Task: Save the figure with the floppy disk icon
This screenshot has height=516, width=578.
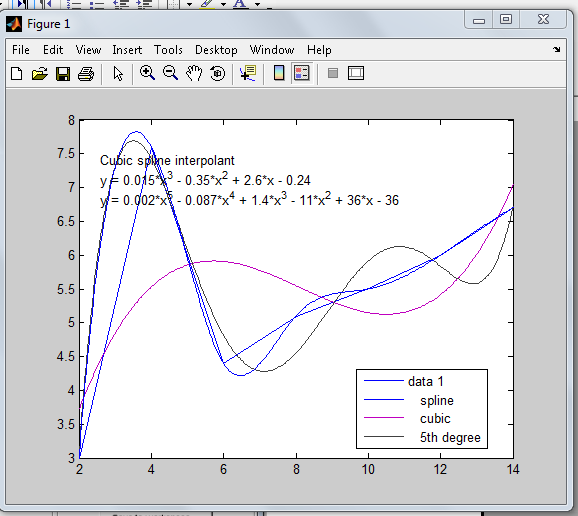Action: tap(63, 73)
